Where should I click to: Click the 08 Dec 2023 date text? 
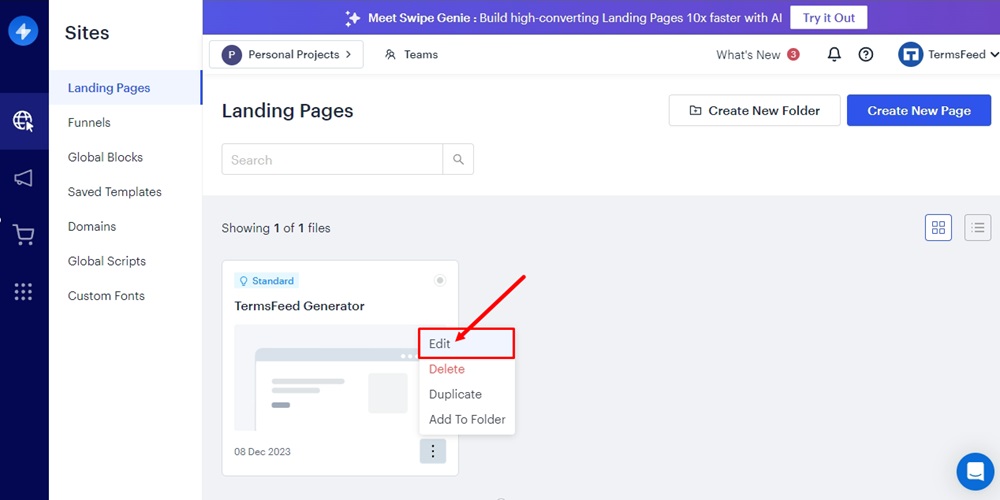pyautogui.click(x=262, y=452)
